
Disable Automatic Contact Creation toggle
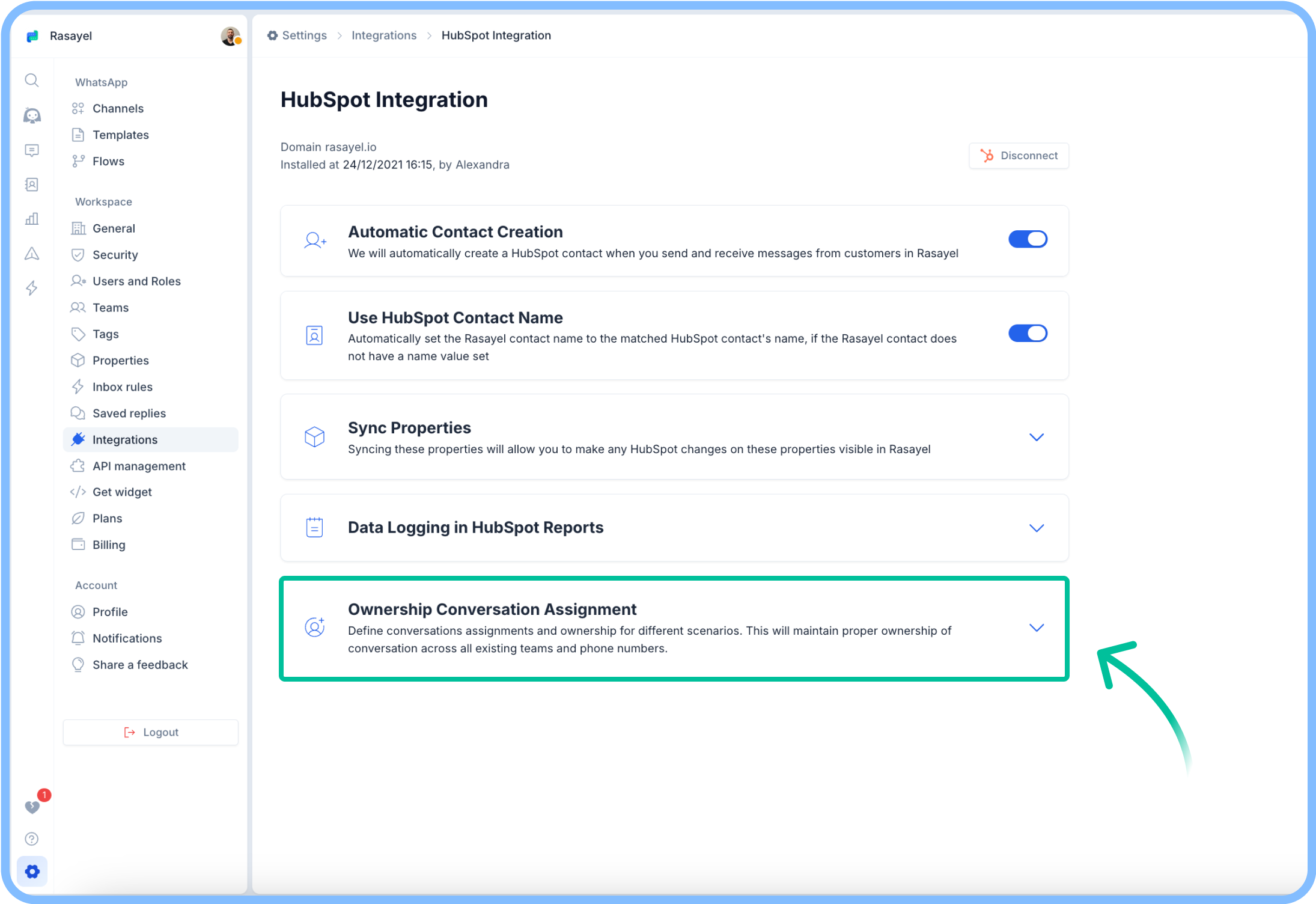pos(1028,239)
